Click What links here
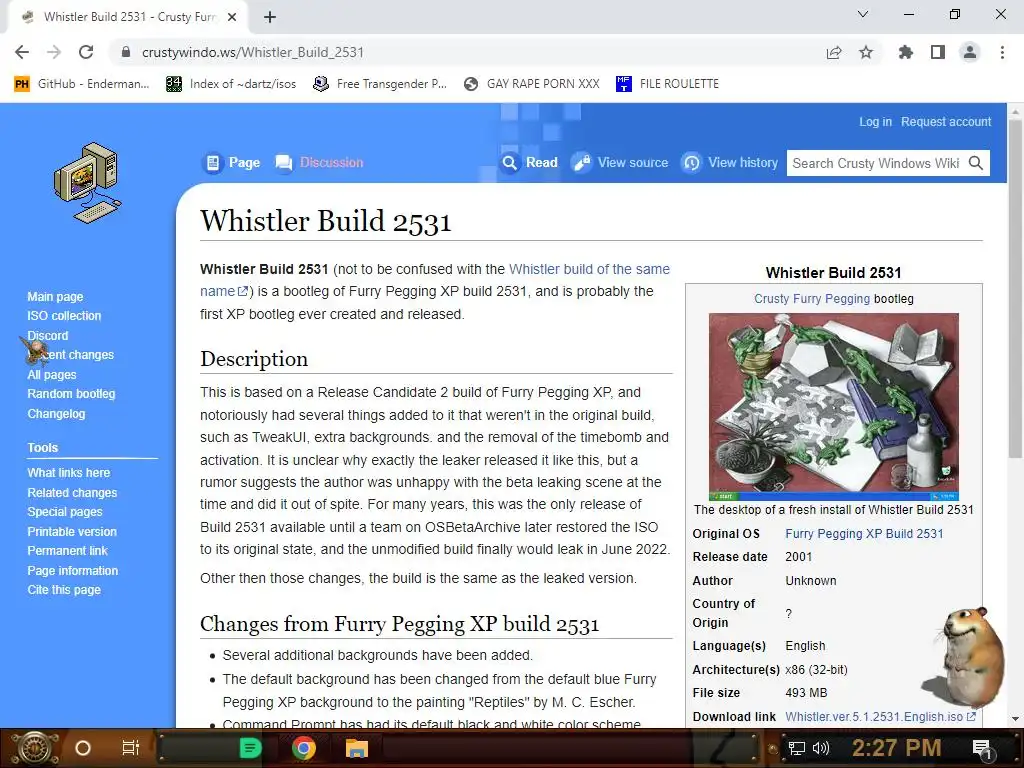Screen dimensions: 1024x768 tap(69, 473)
